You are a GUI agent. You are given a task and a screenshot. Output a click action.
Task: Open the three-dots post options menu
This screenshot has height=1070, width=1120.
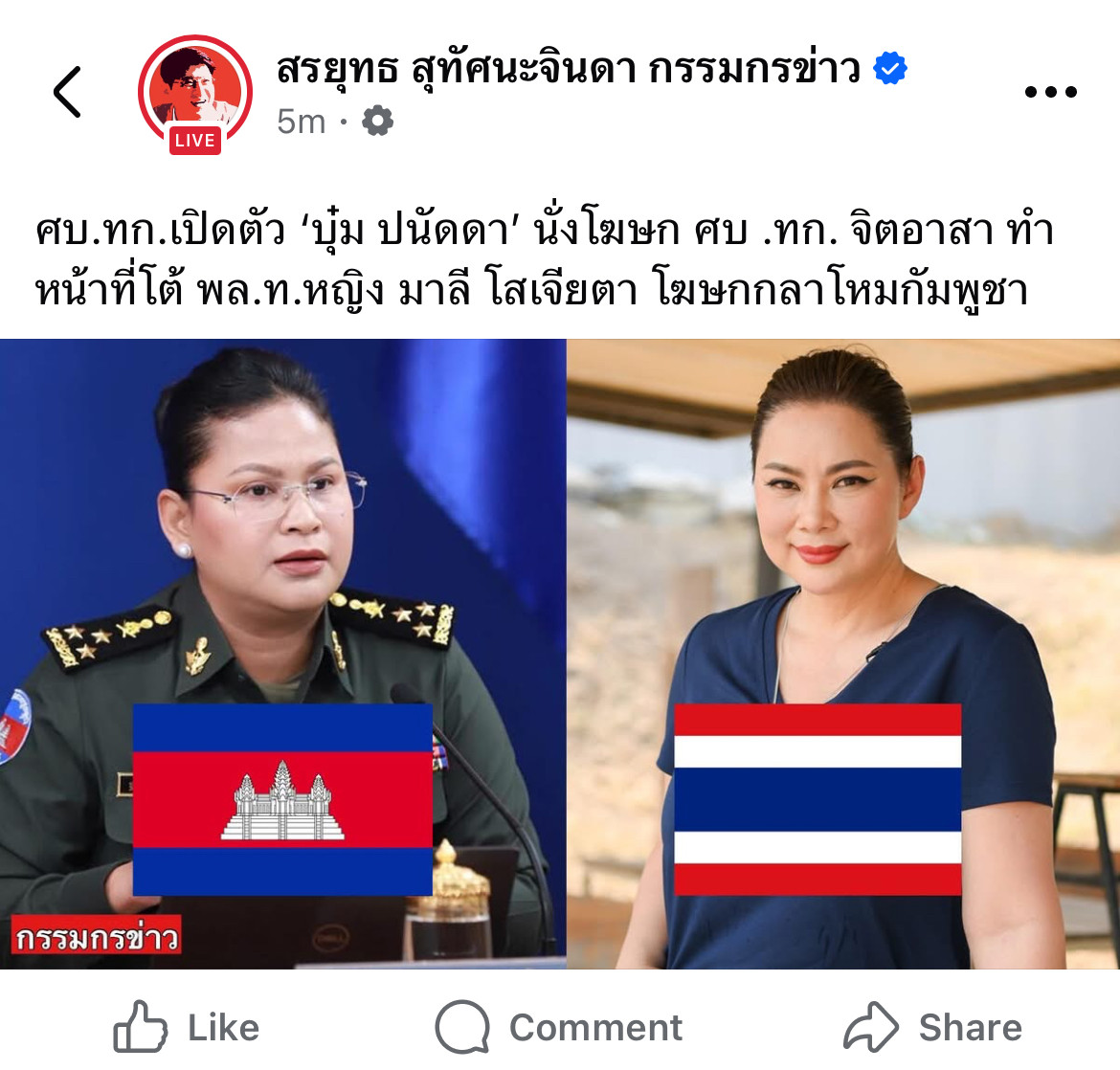1050,92
